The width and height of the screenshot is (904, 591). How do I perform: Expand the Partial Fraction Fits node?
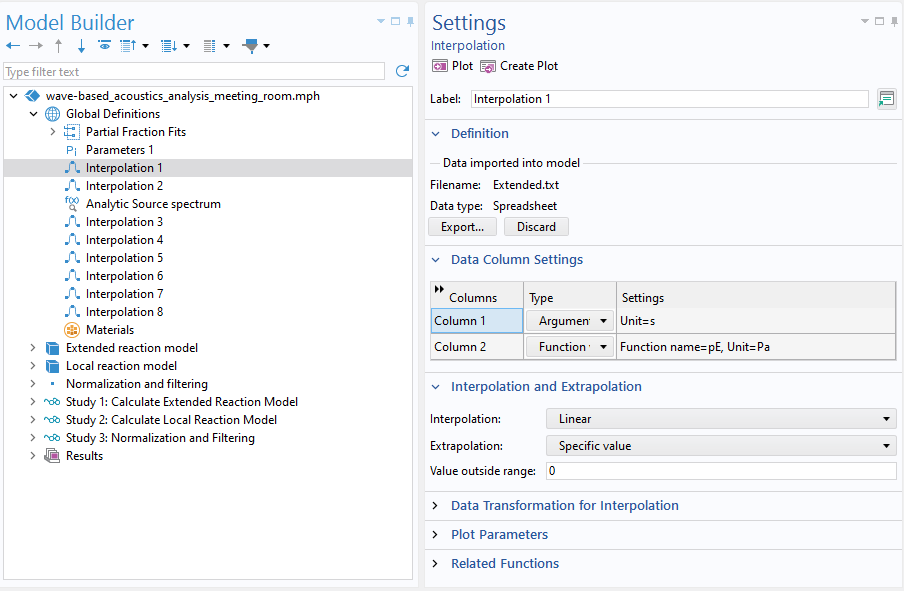52,131
